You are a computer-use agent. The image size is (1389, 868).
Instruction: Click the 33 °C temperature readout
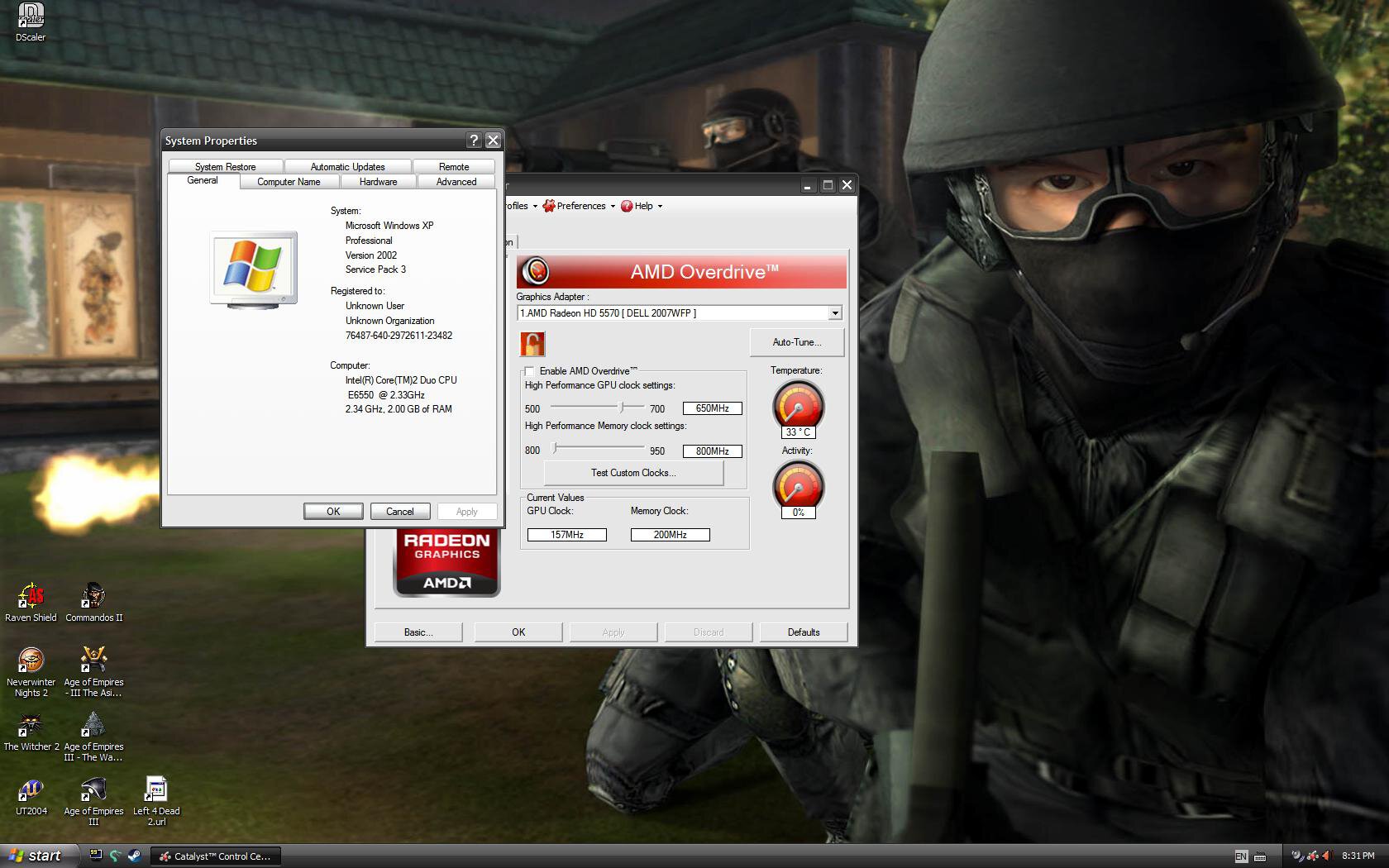pos(798,432)
